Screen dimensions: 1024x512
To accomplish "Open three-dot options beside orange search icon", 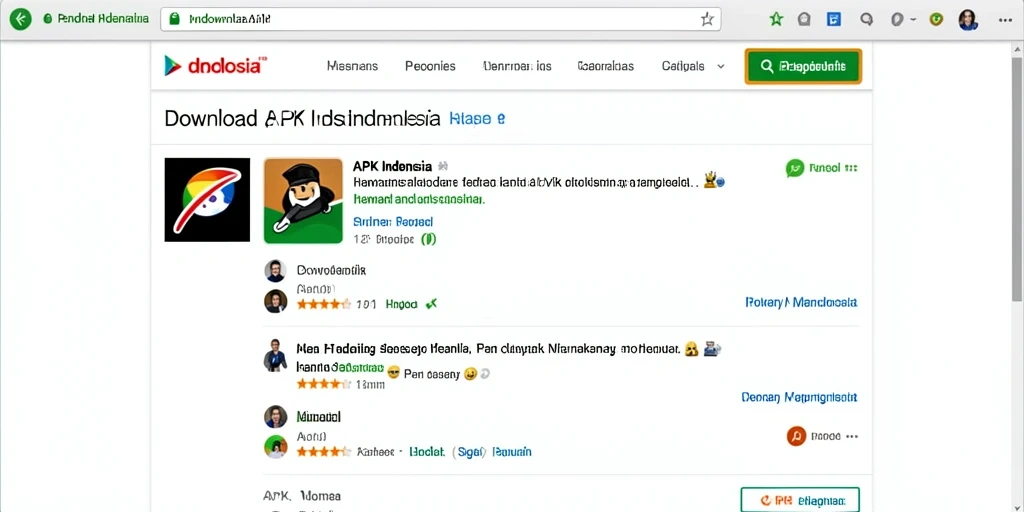I will coord(852,436).
